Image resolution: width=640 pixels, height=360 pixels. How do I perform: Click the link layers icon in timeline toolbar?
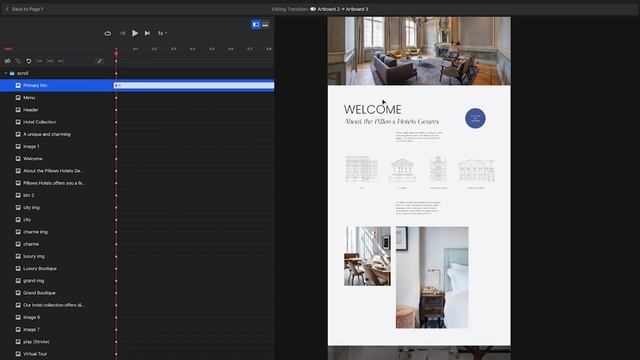click(7, 61)
